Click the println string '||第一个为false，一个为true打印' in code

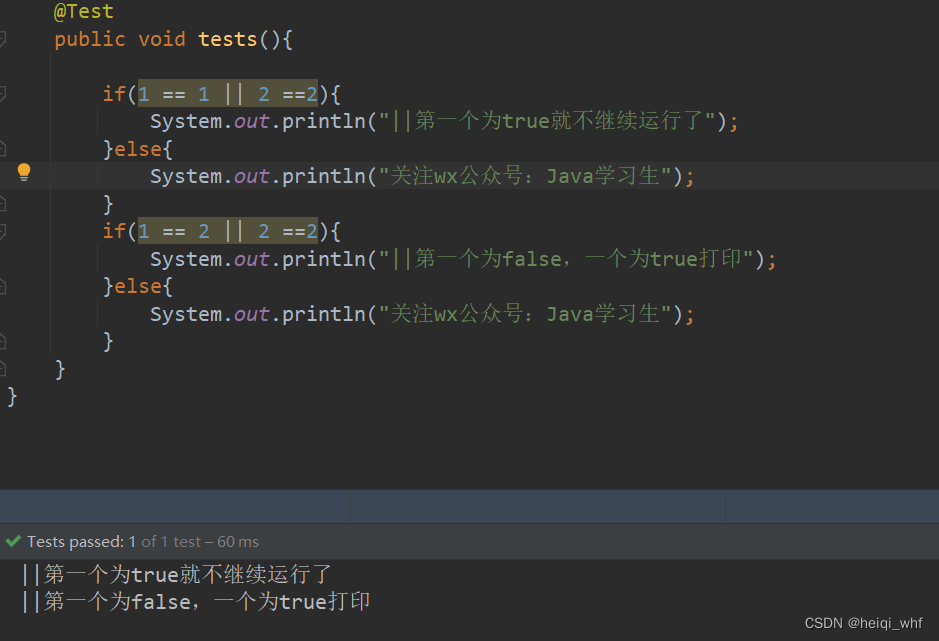click(x=566, y=259)
